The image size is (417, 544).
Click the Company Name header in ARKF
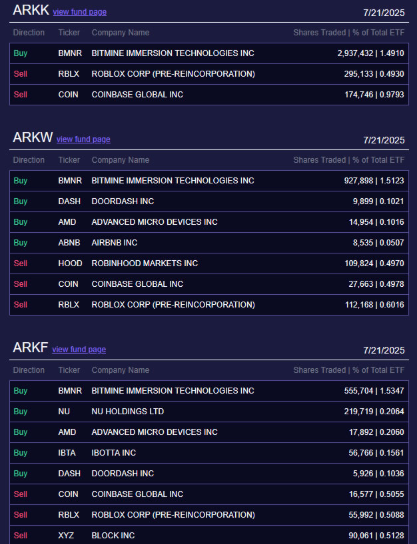[x=120, y=370]
